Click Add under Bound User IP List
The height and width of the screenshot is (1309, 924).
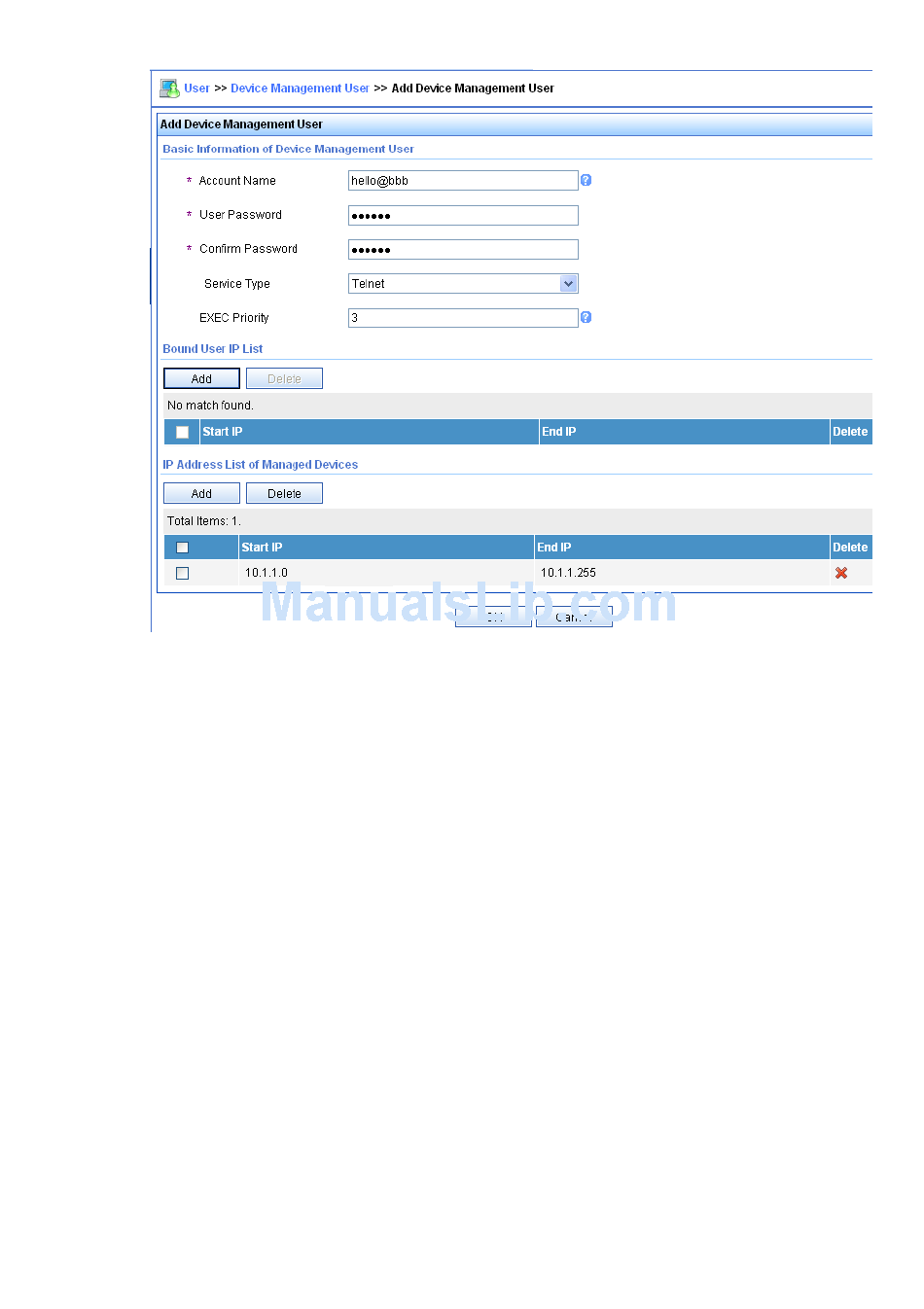(x=201, y=379)
